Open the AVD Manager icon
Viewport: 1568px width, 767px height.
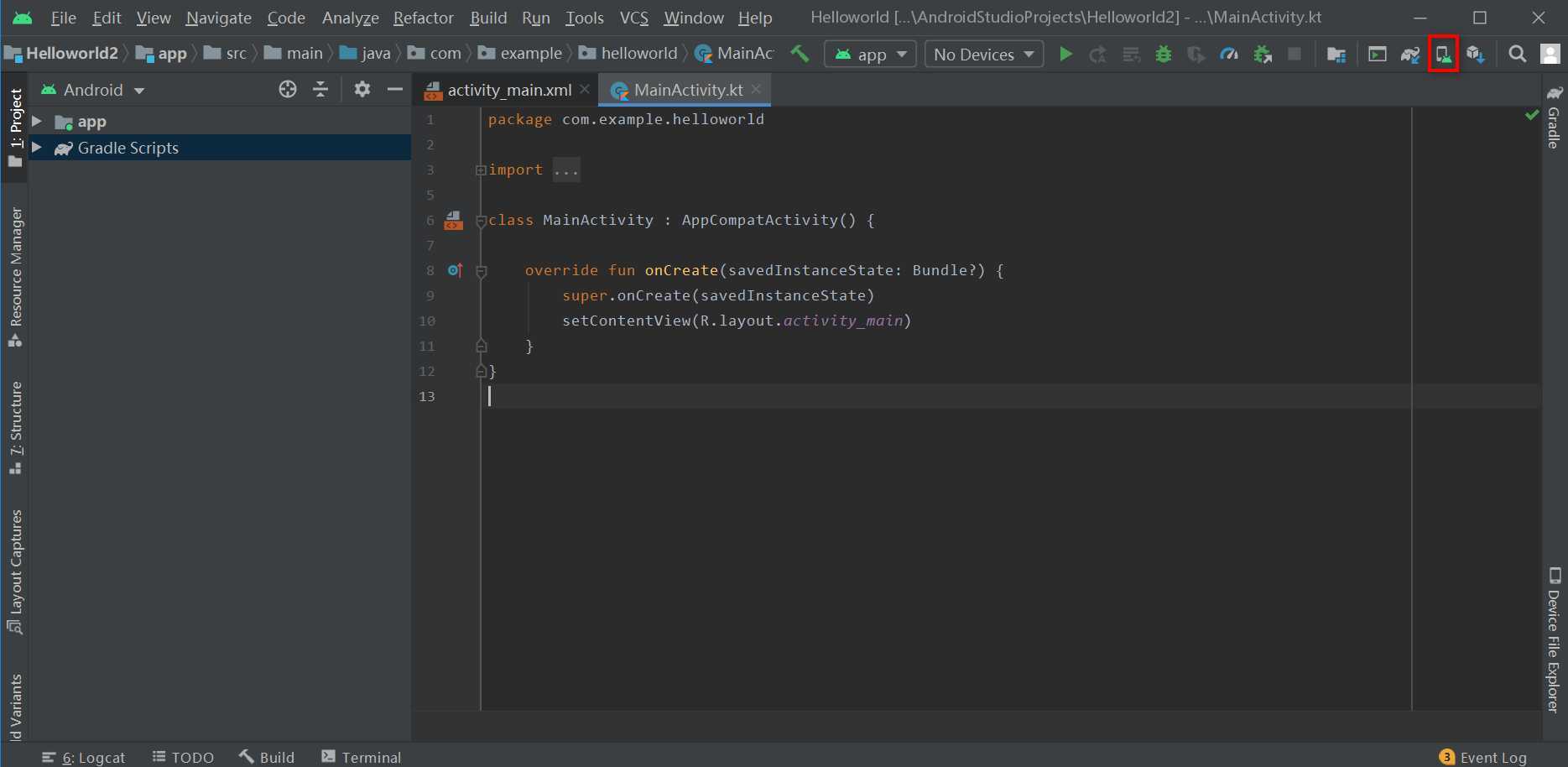click(1443, 55)
